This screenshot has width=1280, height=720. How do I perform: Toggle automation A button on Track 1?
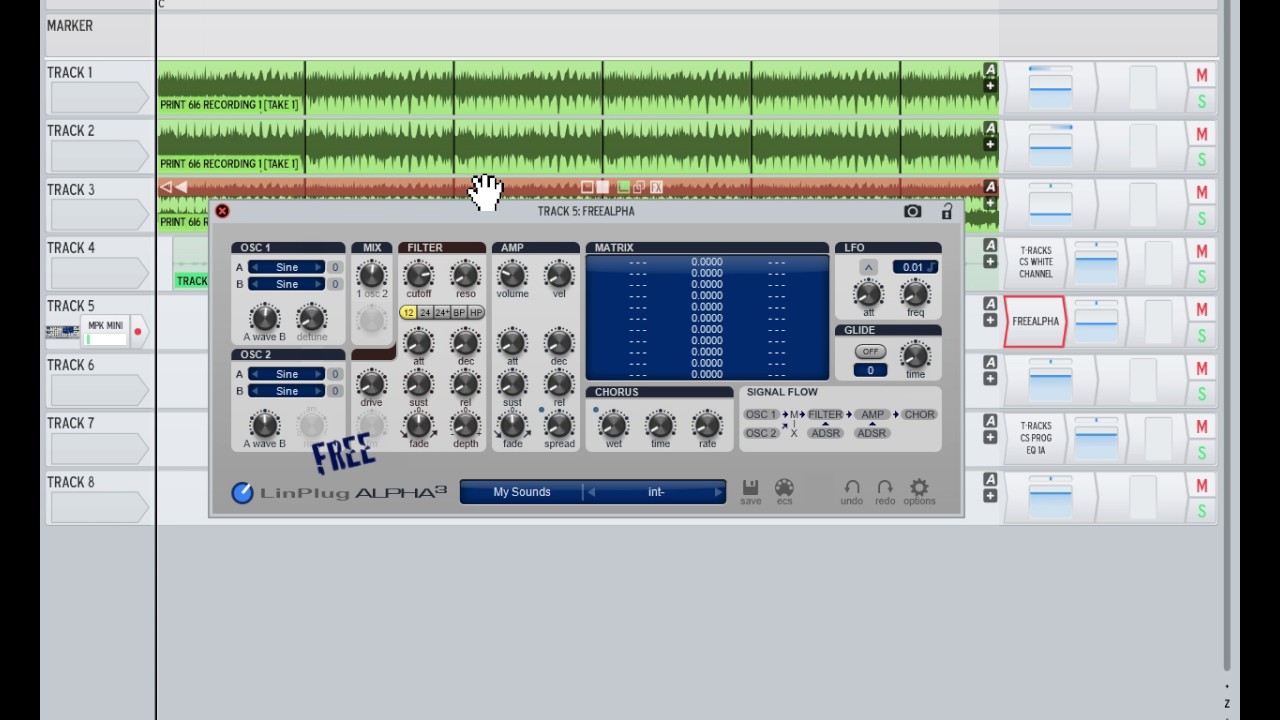tap(990, 70)
